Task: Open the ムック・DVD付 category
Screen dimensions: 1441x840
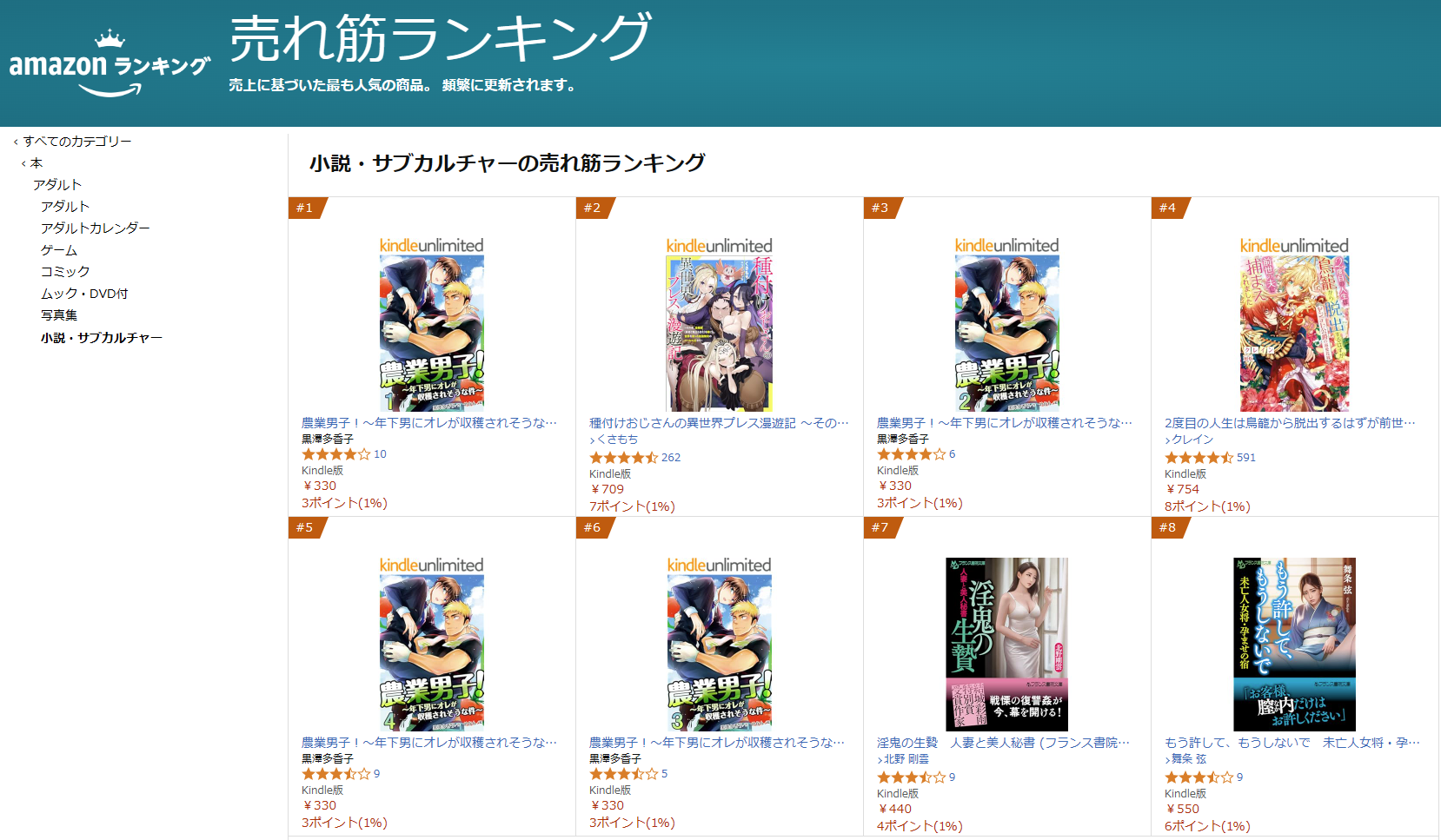Action: coord(84,294)
